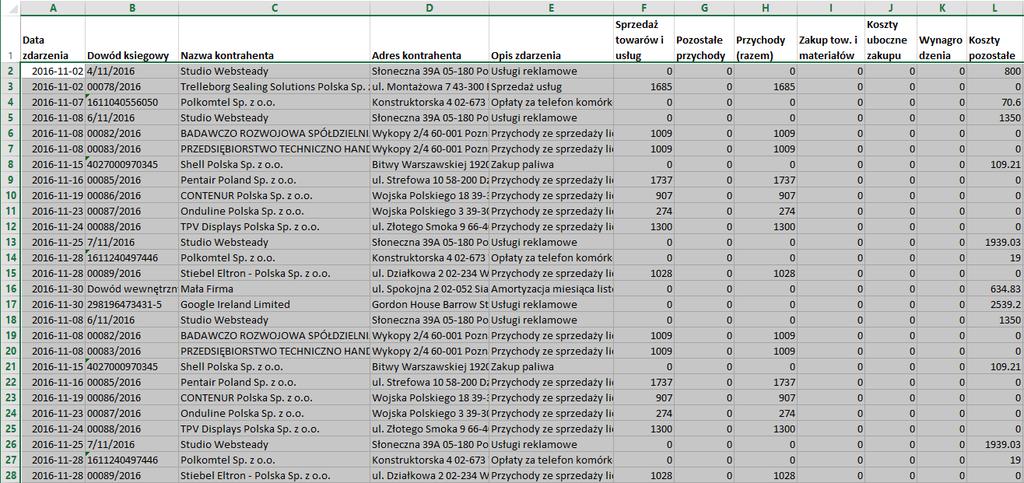
Task: Select column A header
Action: click(x=53, y=8)
